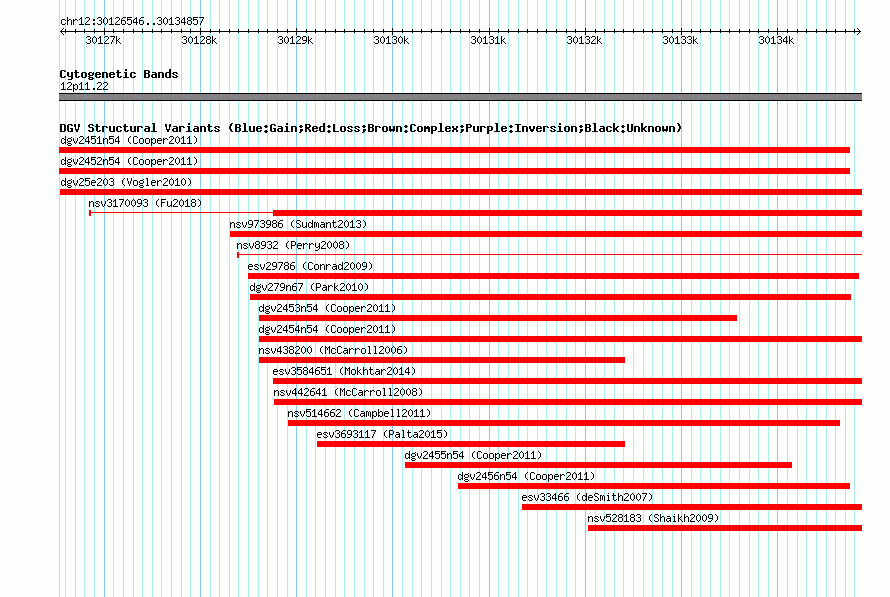This screenshot has width=890, height=597.
Task: Click the 30132k ruler tick label
Action: coord(583,40)
